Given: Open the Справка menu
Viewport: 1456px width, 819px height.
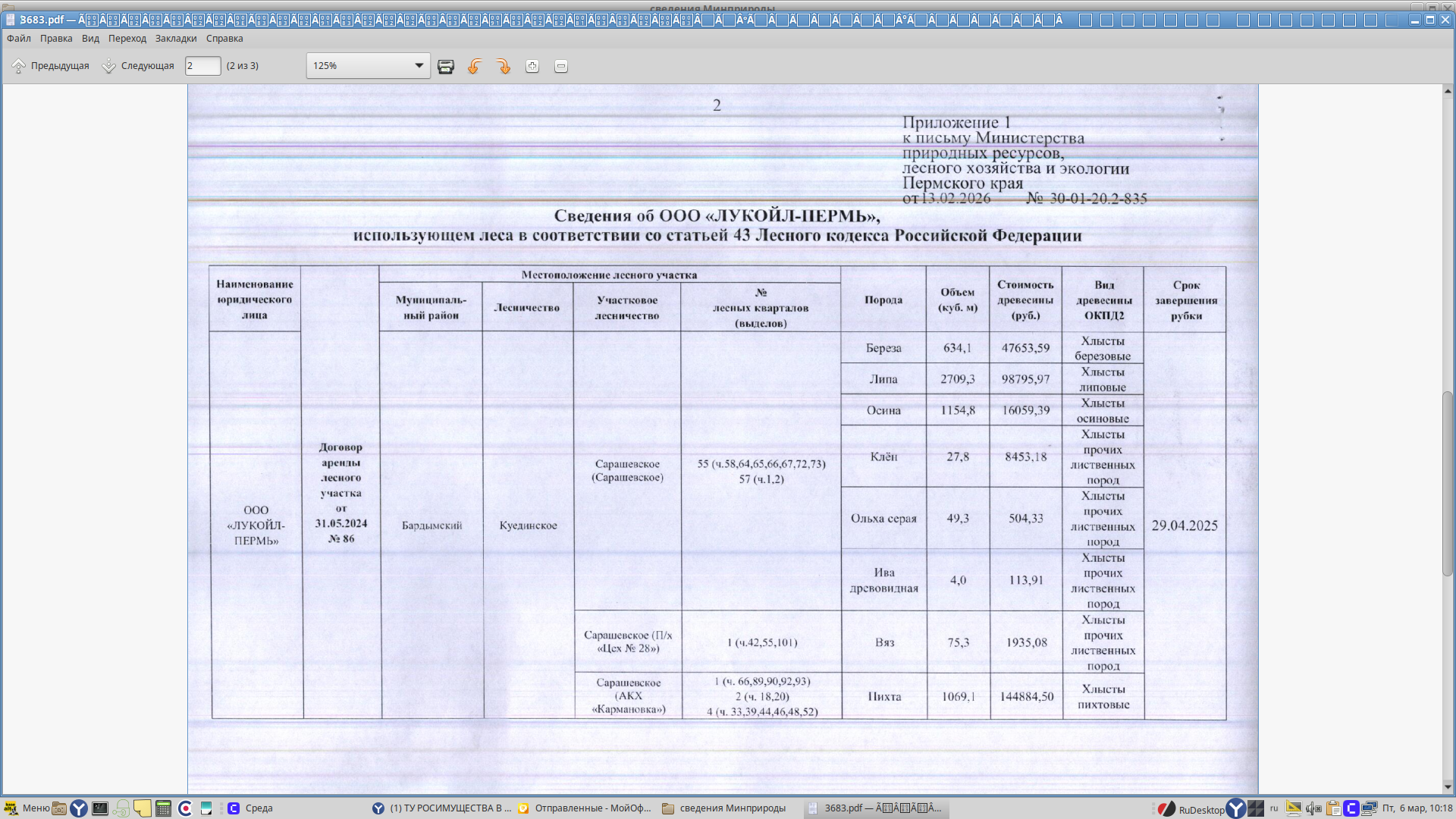Looking at the screenshot, I should 224,39.
